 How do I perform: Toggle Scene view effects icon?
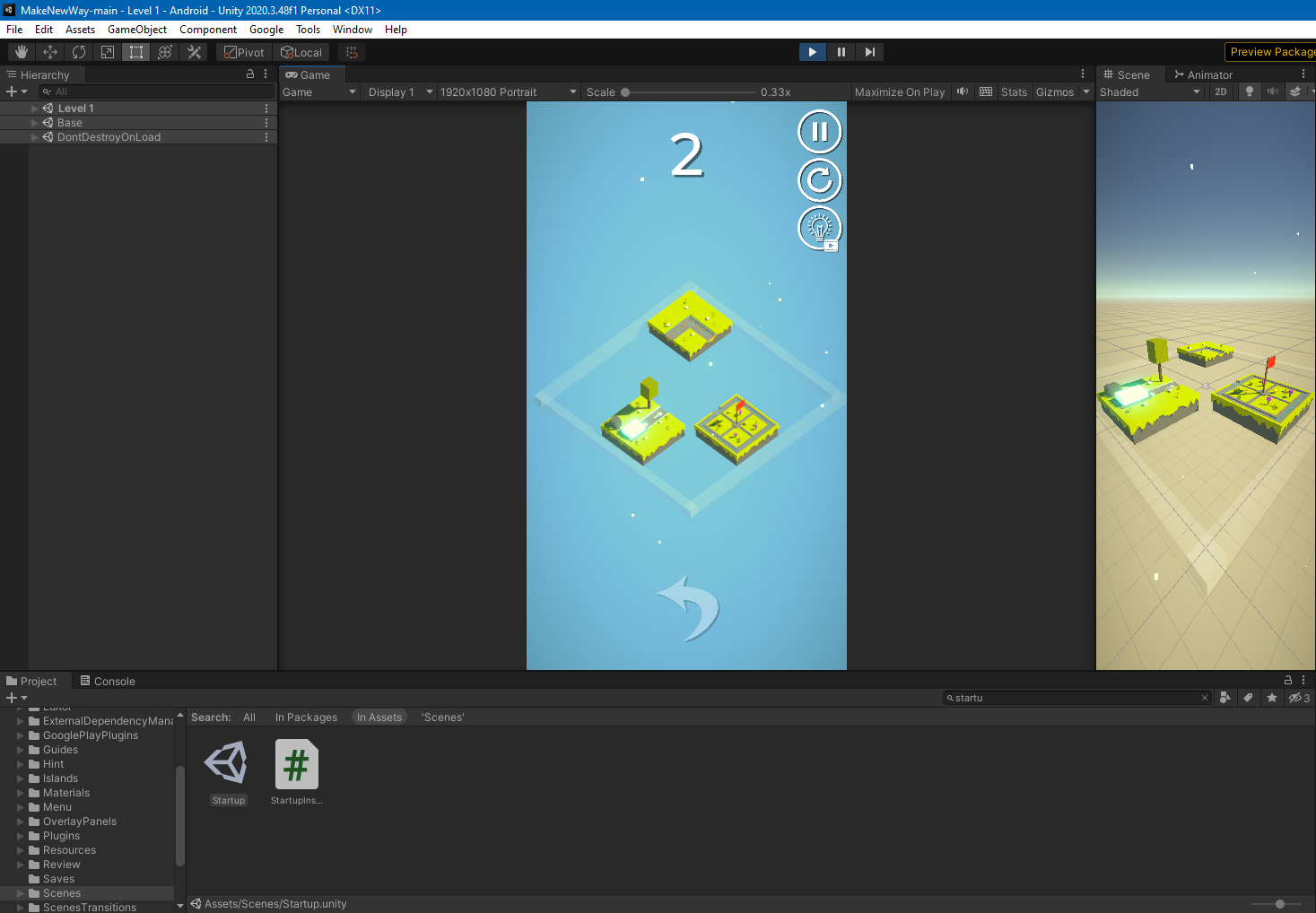click(x=1294, y=91)
